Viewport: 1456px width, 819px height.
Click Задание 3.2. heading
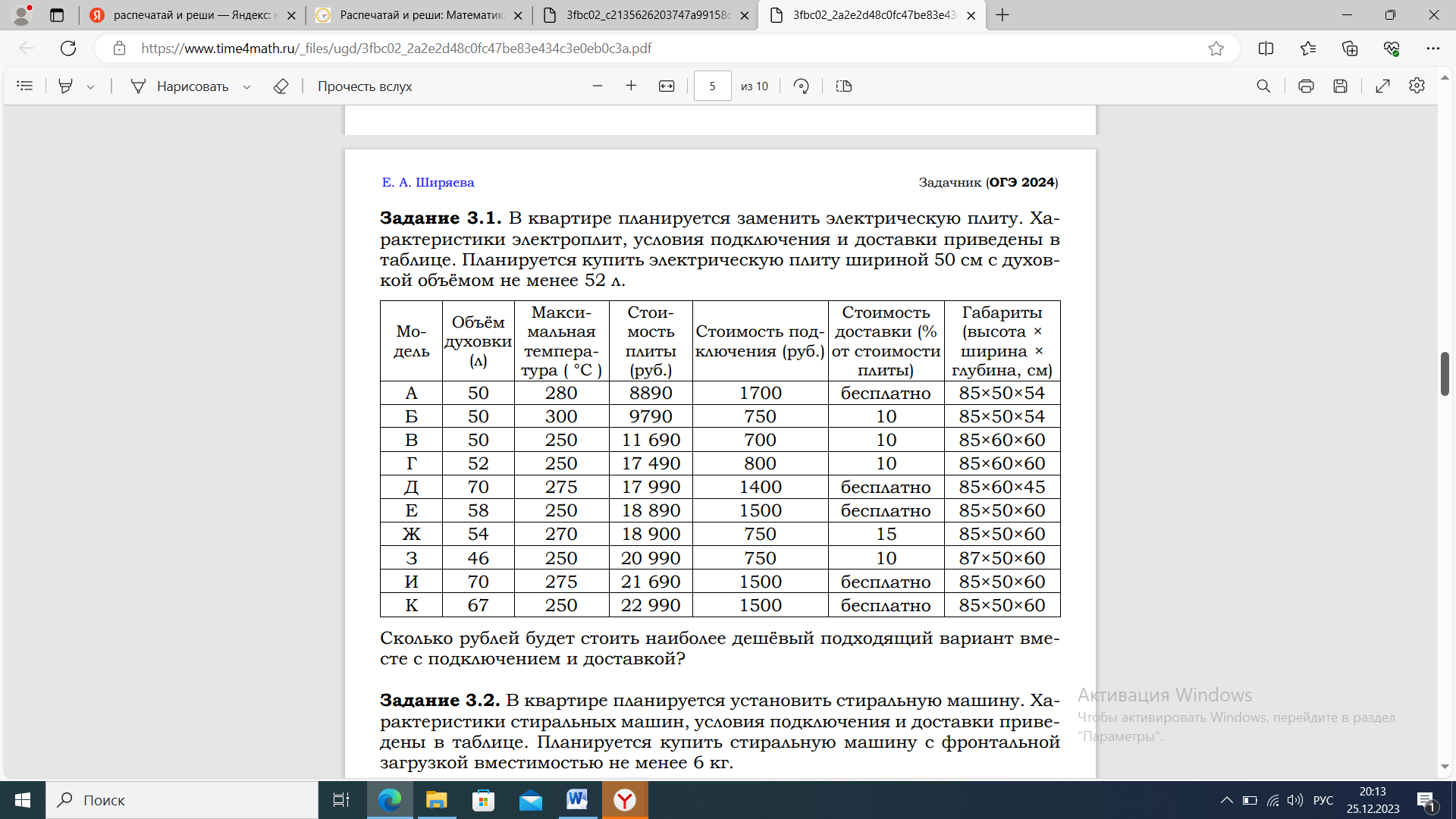click(440, 700)
